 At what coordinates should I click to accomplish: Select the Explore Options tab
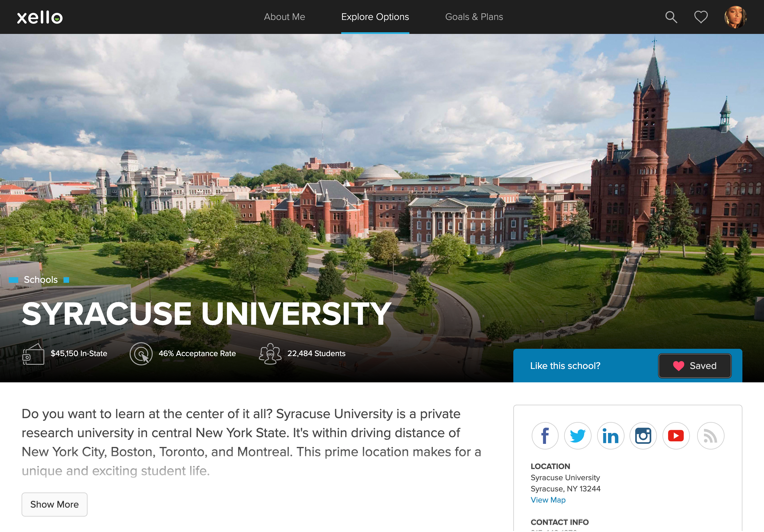(375, 17)
